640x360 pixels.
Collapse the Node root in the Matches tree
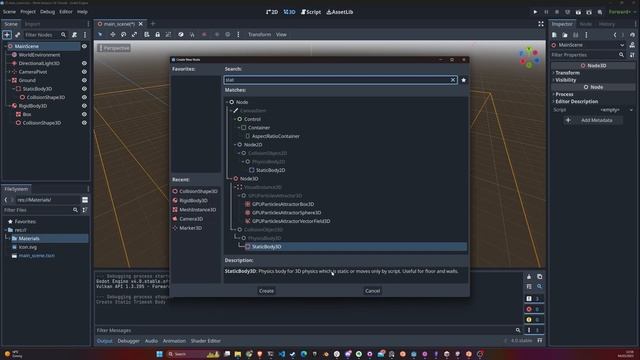(x=227, y=102)
